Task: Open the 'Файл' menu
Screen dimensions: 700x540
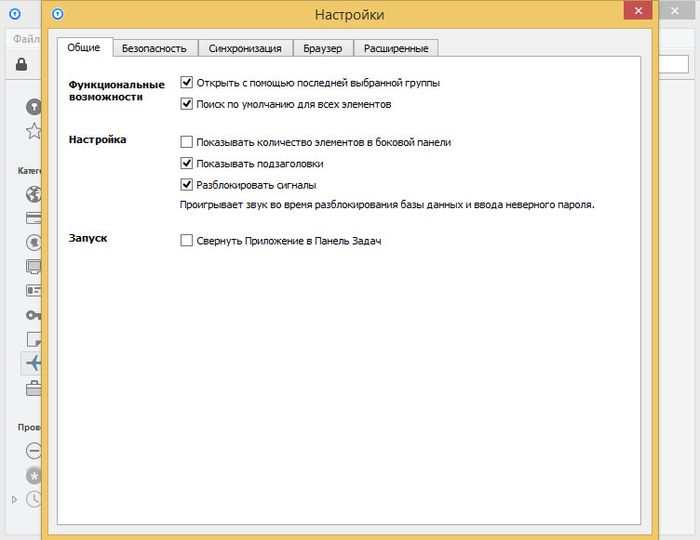Action: click(24, 39)
